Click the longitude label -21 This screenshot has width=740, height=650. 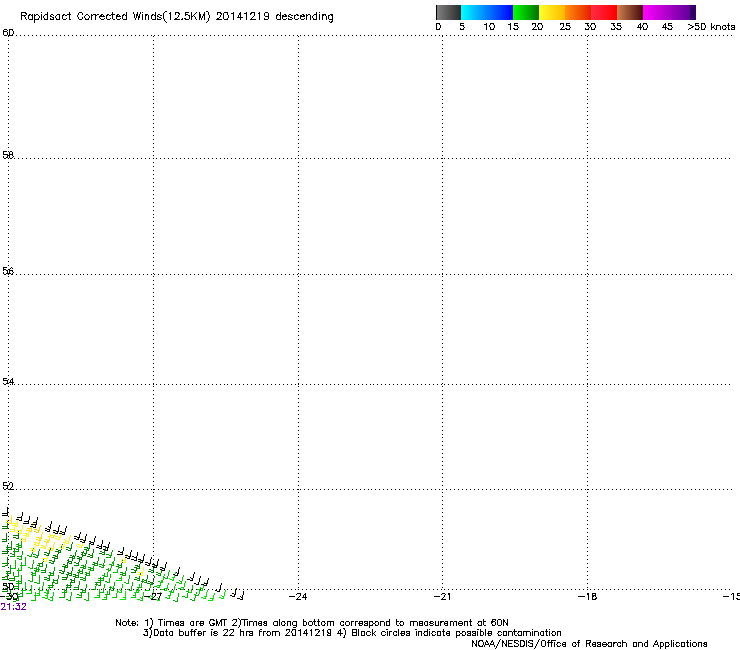(442, 597)
